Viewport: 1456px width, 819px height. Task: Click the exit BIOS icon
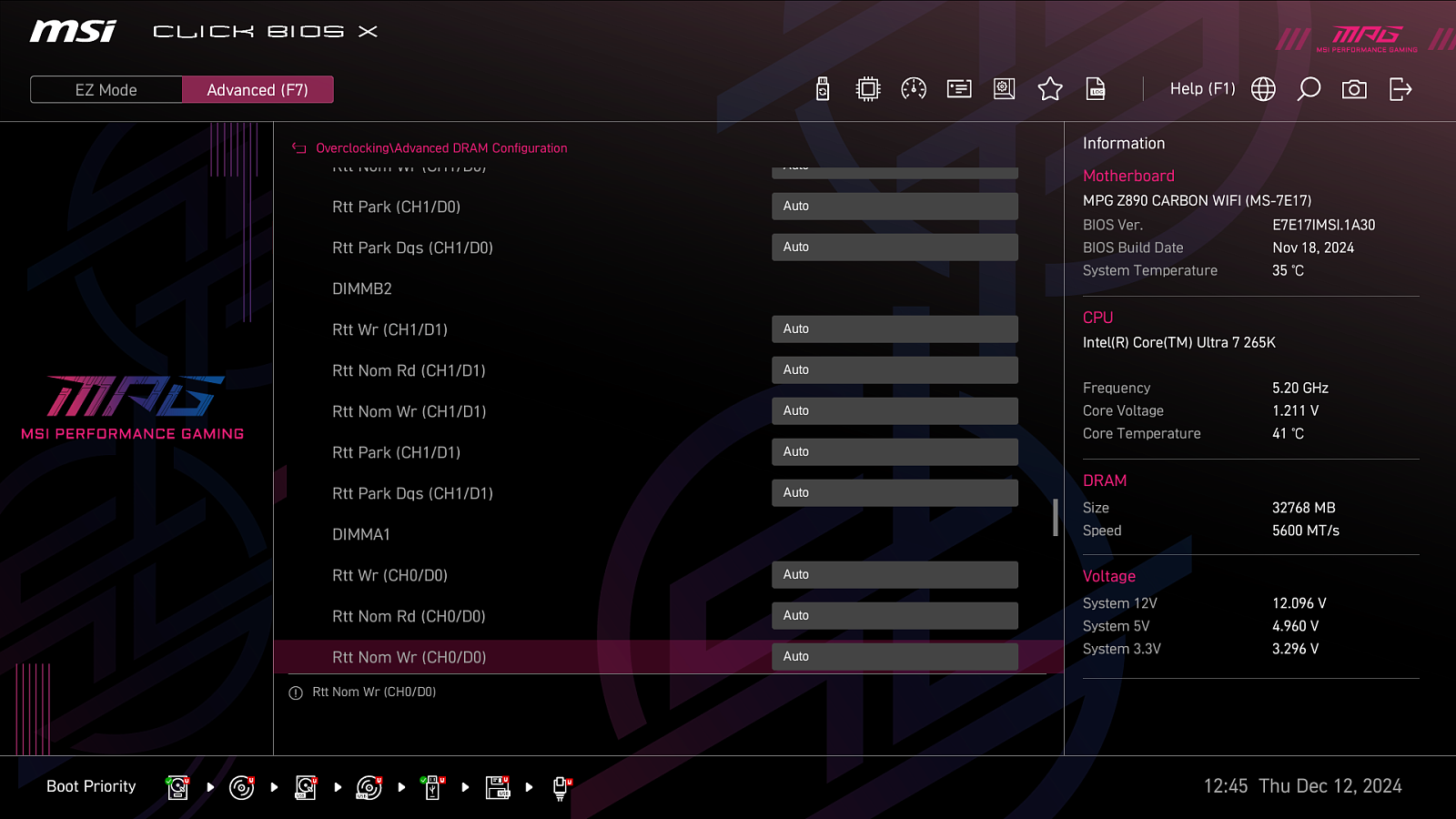1400,89
